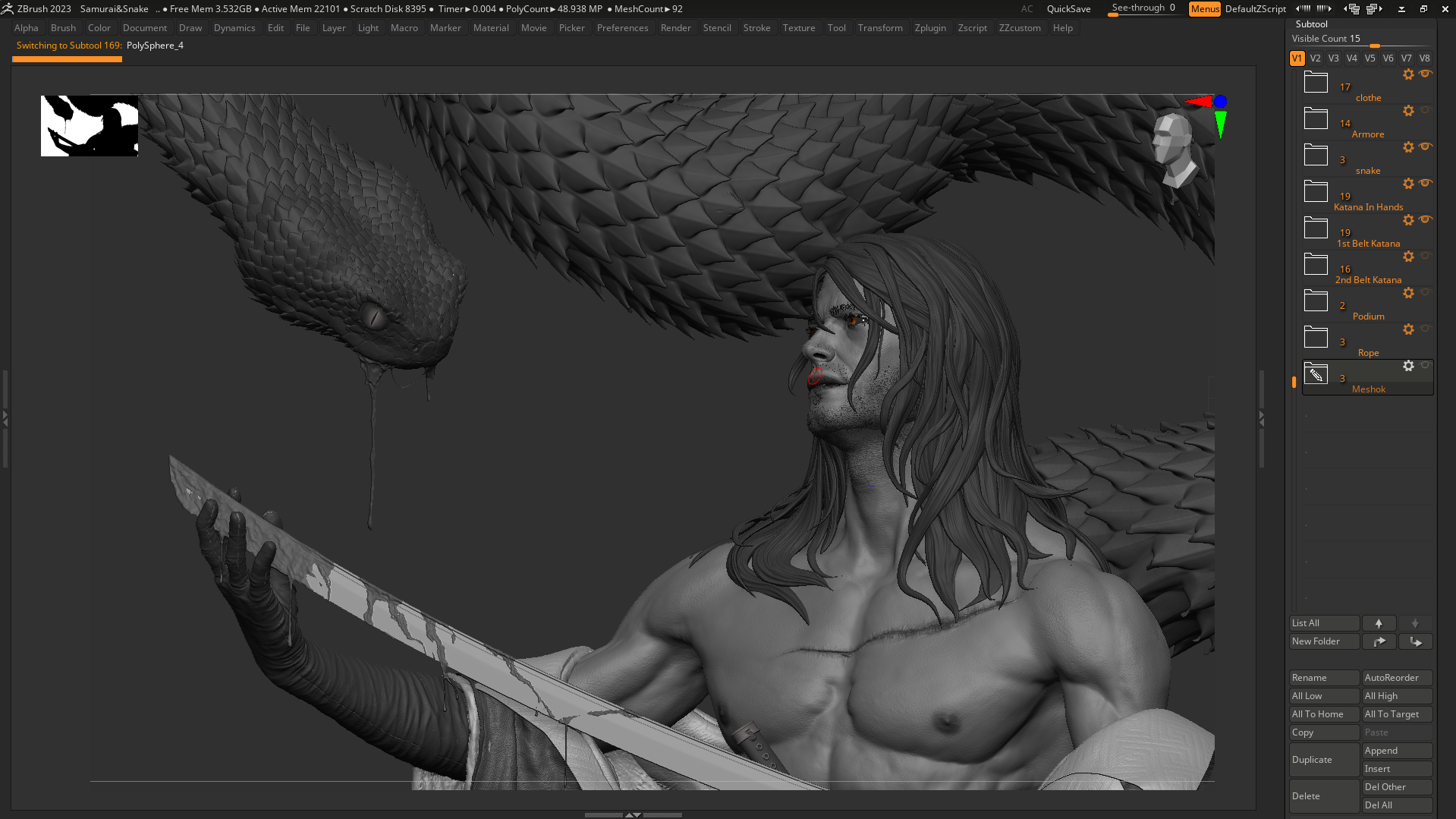Screen dimensions: 1456x819
Task: Open the Zplugin menu
Action: coord(930,28)
